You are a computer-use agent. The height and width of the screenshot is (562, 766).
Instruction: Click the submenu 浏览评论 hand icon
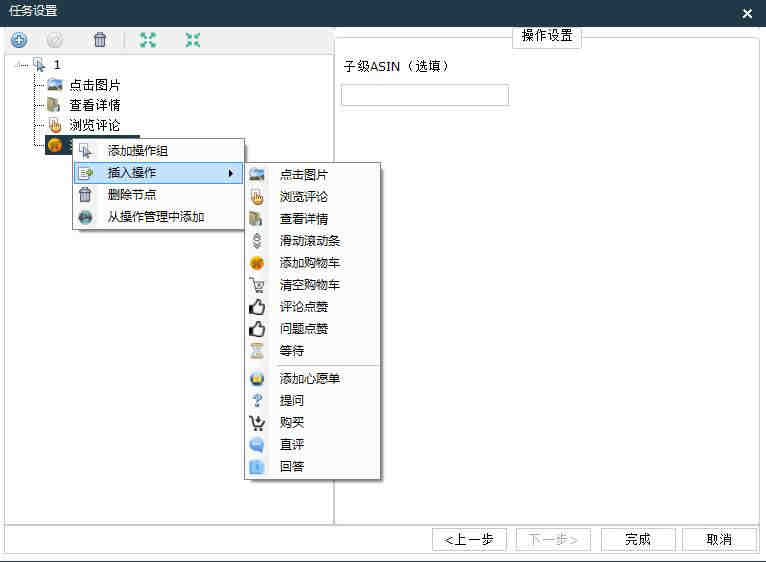click(257, 197)
